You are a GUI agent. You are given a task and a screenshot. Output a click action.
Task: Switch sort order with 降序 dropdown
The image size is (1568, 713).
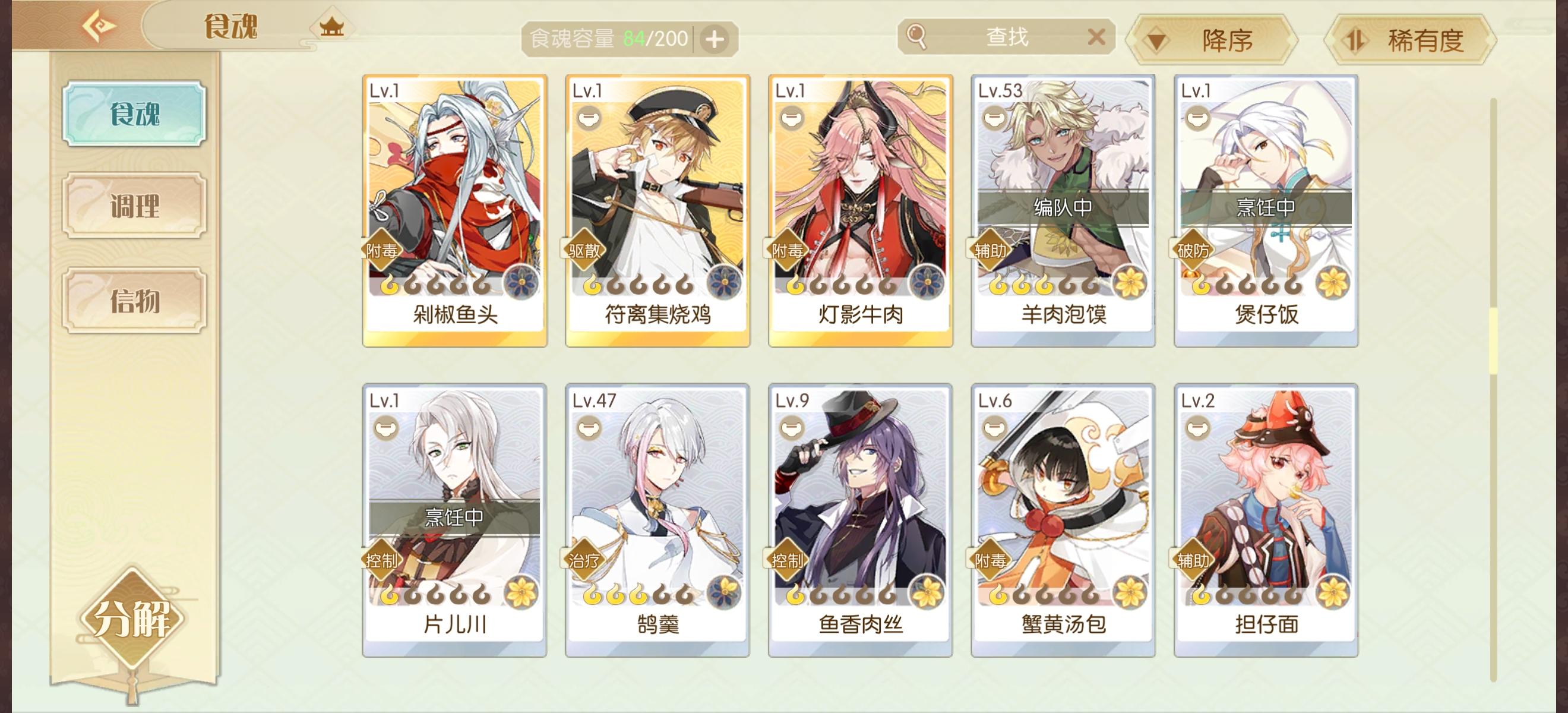pos(1211,40)
